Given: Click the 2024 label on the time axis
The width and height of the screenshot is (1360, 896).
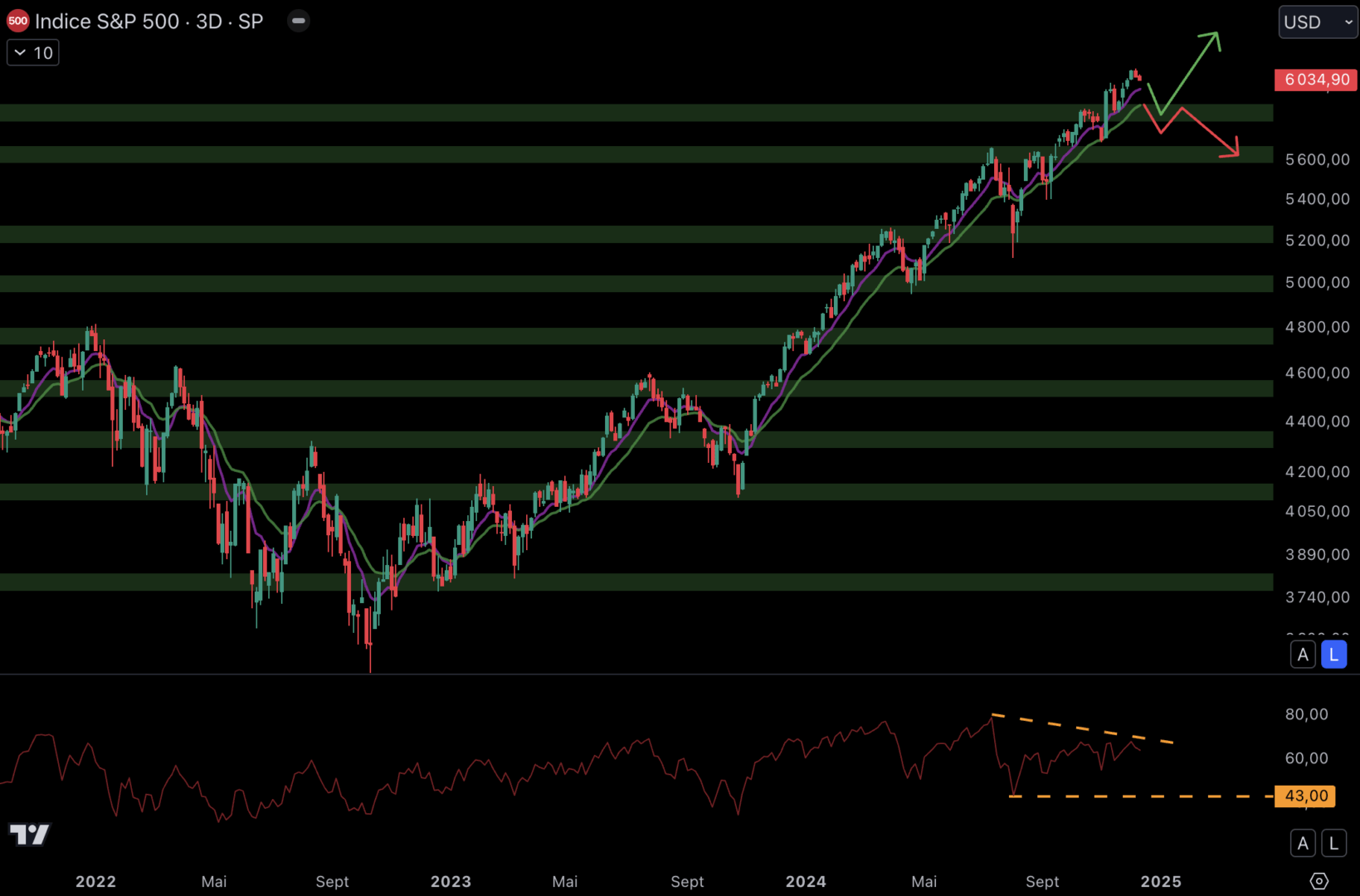Looking at the screenshot, I should coord(806,881).
